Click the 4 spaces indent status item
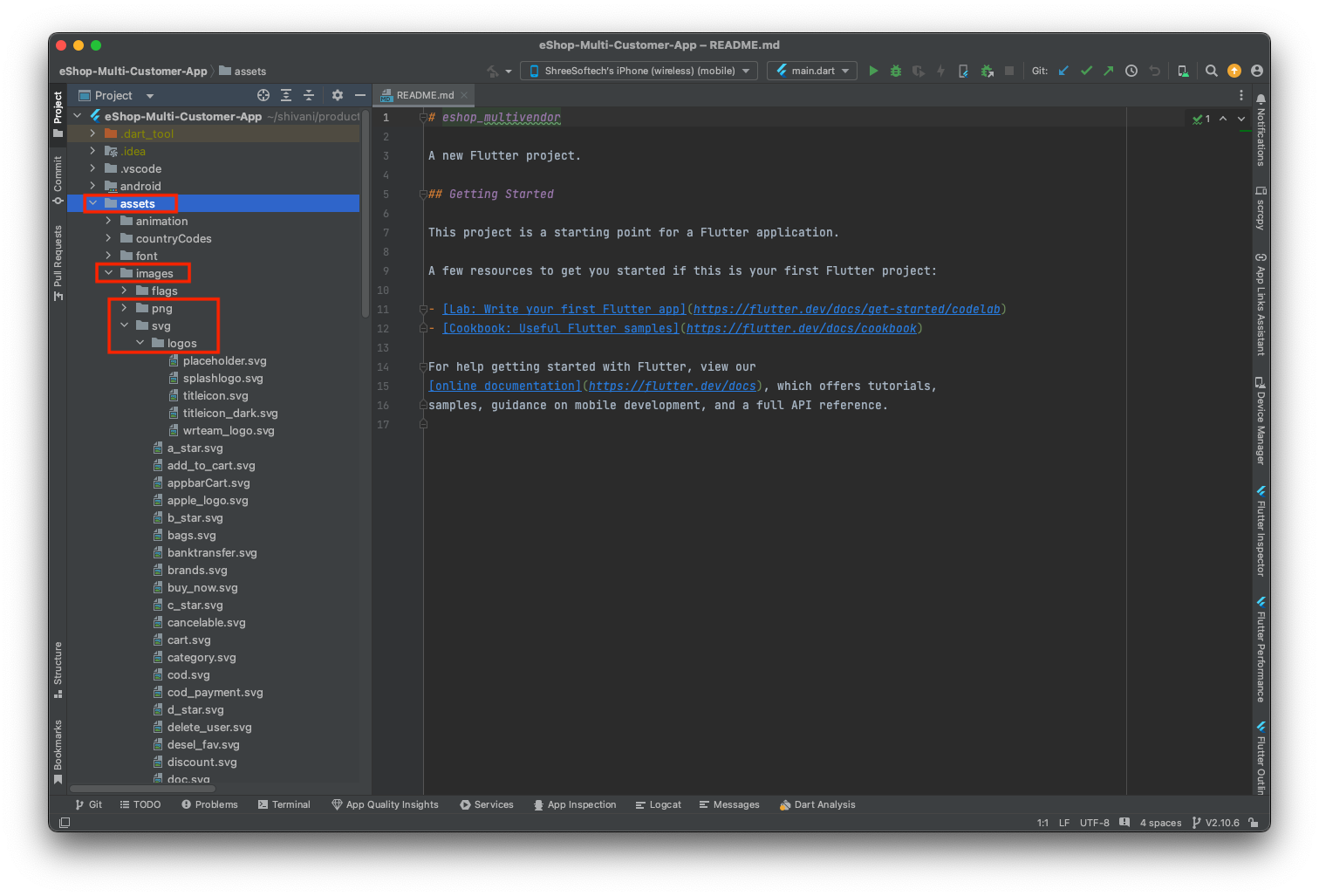 (x=1160, y=823)
